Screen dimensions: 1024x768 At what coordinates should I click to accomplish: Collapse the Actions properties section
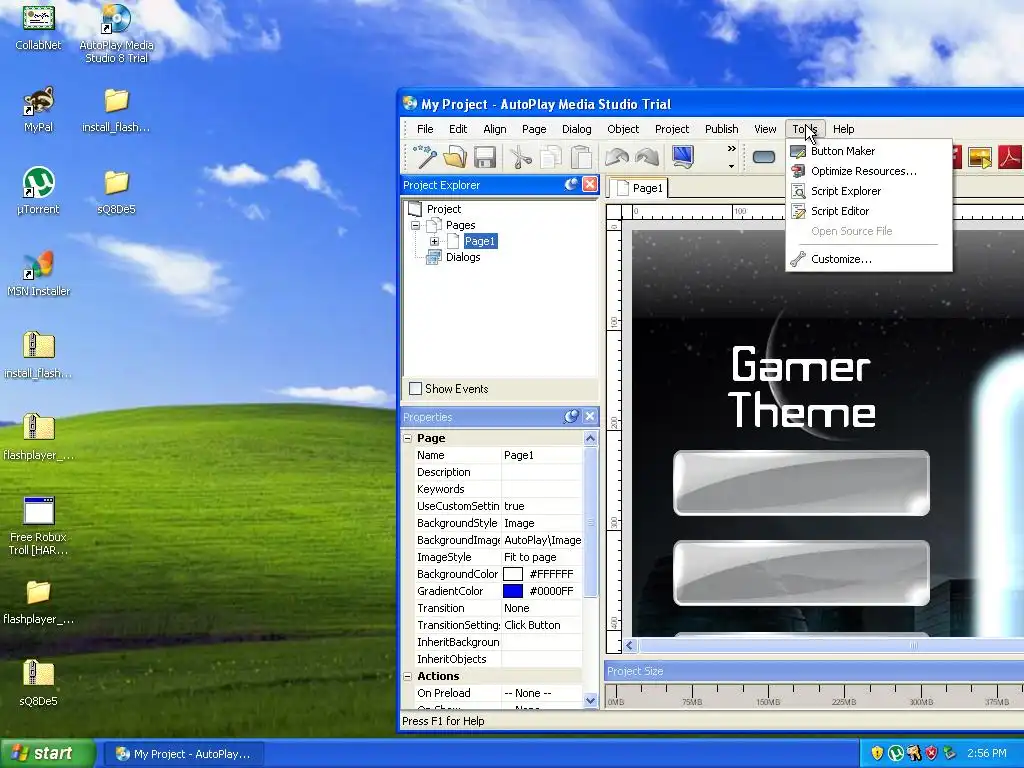pos(408,677)
